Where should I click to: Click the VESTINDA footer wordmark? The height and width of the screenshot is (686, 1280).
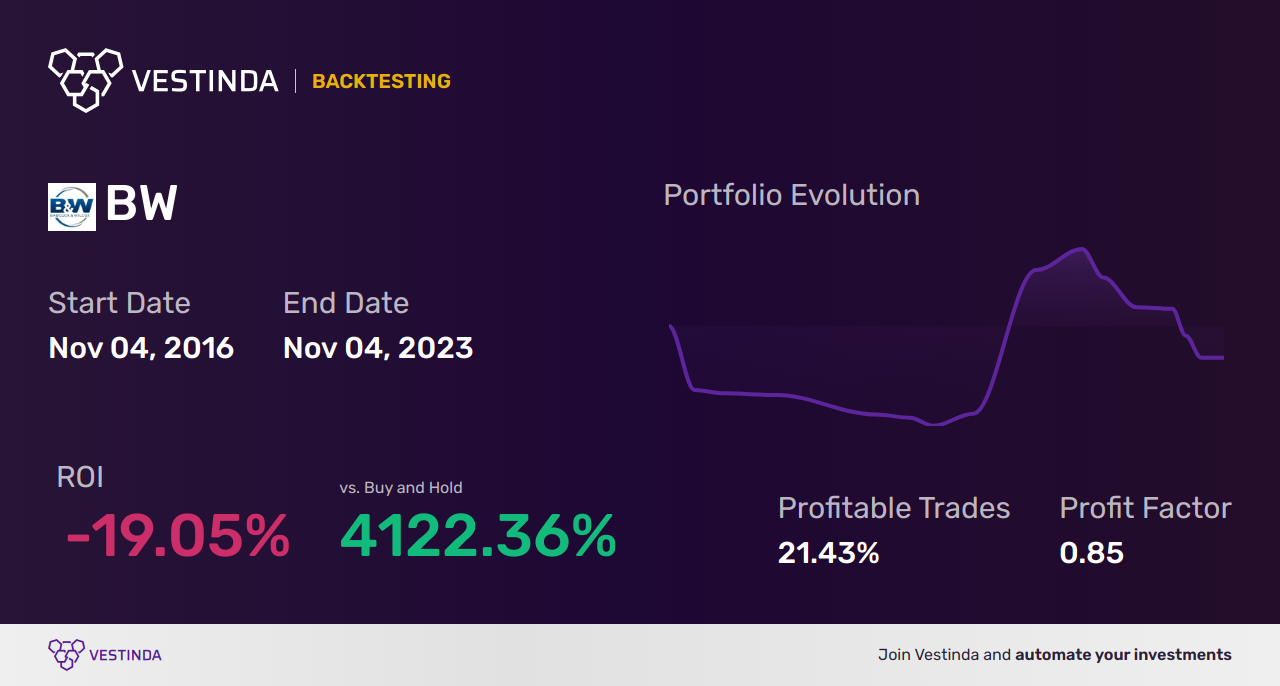click(125, 655)
